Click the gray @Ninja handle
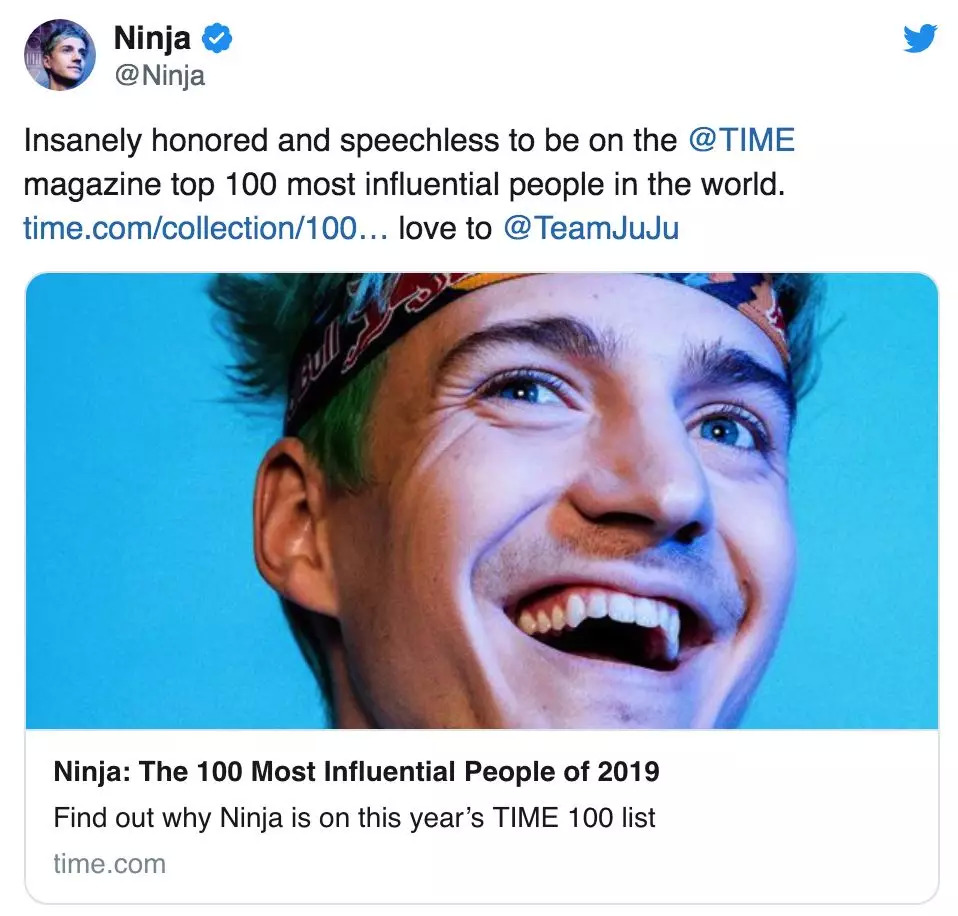 159,76
